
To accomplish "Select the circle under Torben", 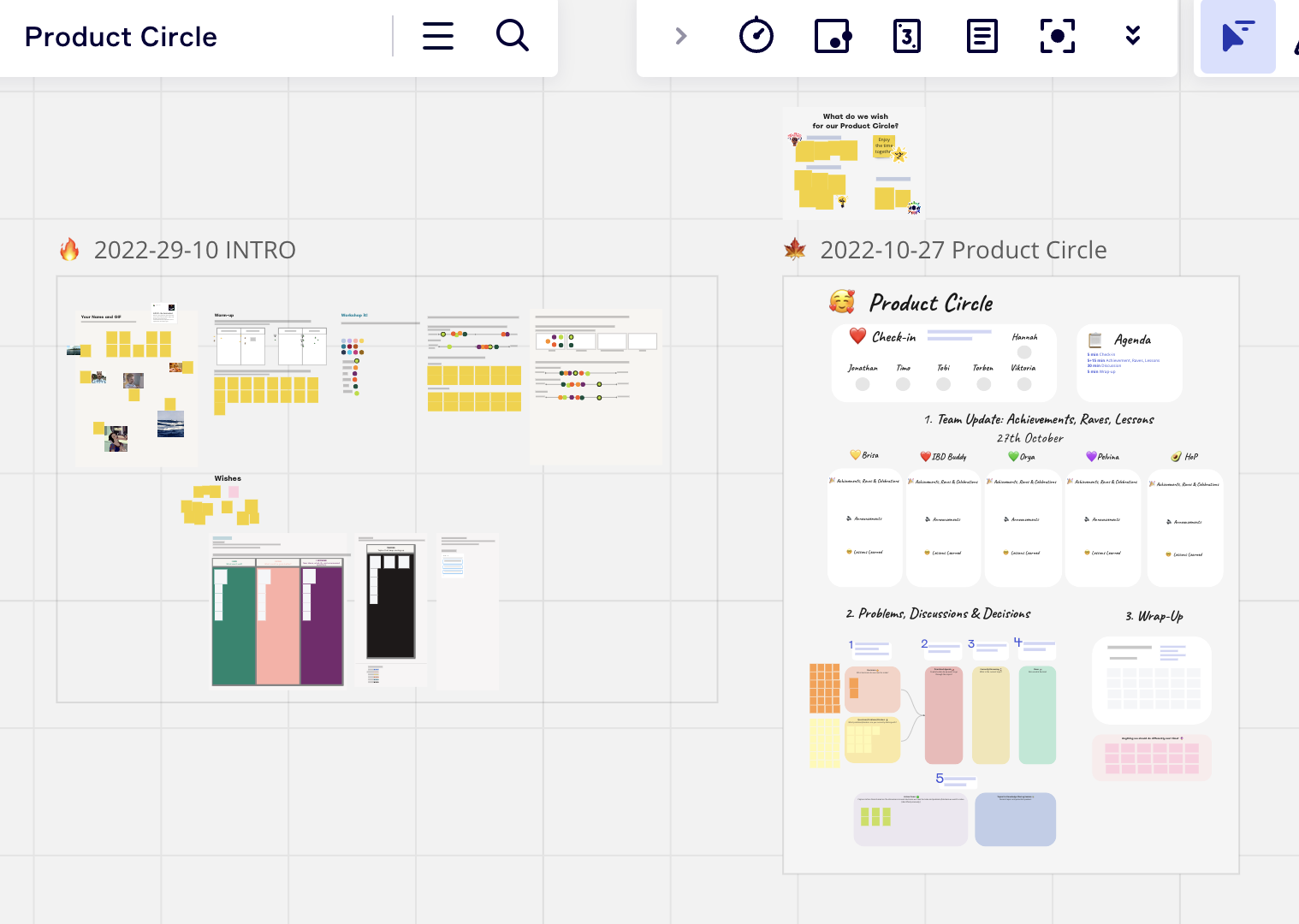I will click(x=984, y=384).
